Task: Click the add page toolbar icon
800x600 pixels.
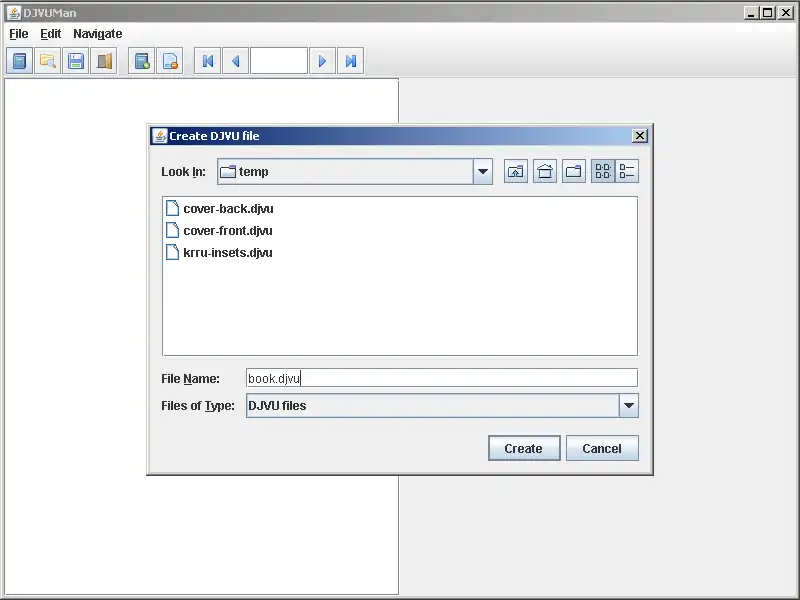Action: pos(141,61)
